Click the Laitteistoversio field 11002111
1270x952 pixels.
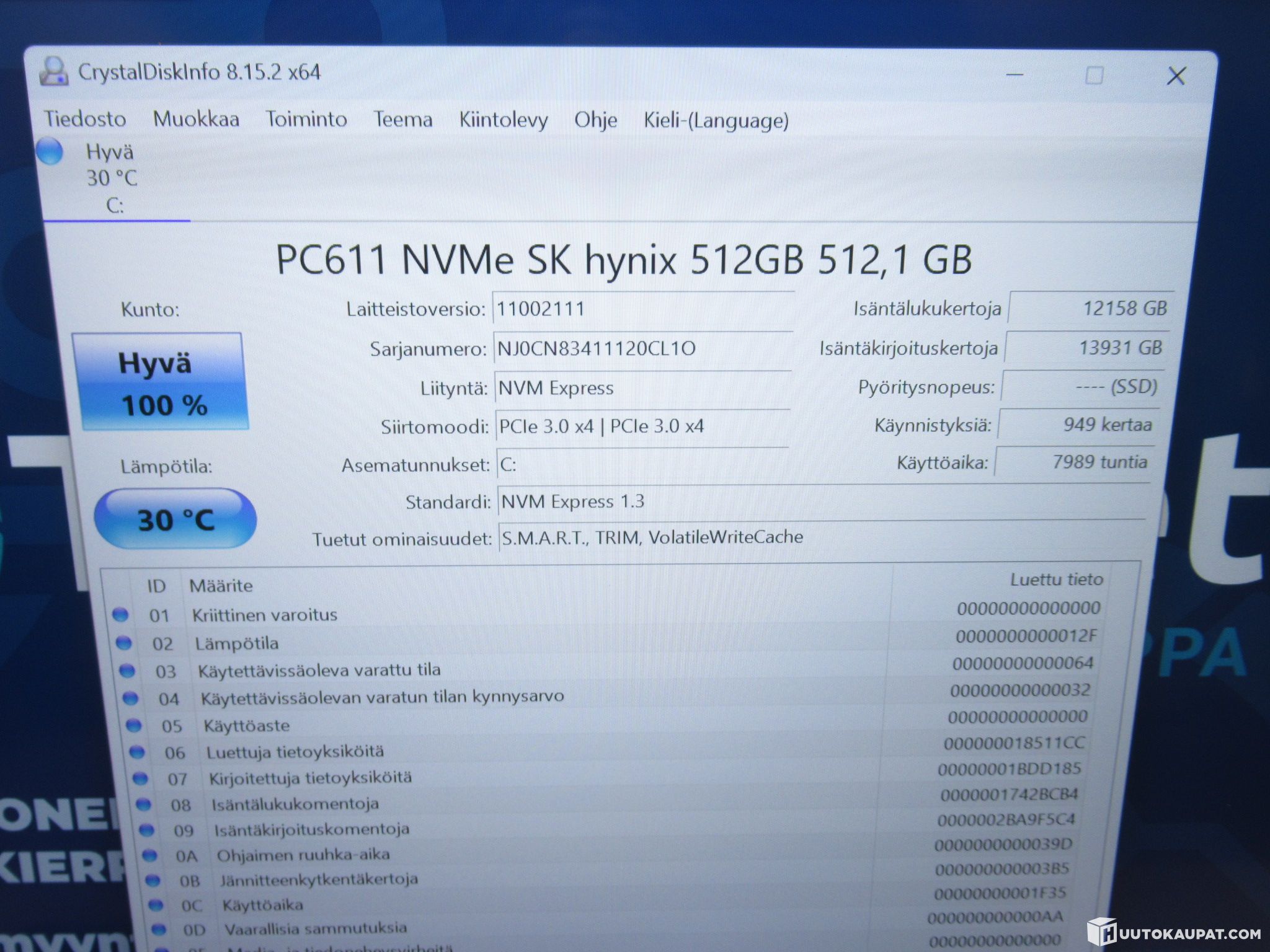[644, 308]
